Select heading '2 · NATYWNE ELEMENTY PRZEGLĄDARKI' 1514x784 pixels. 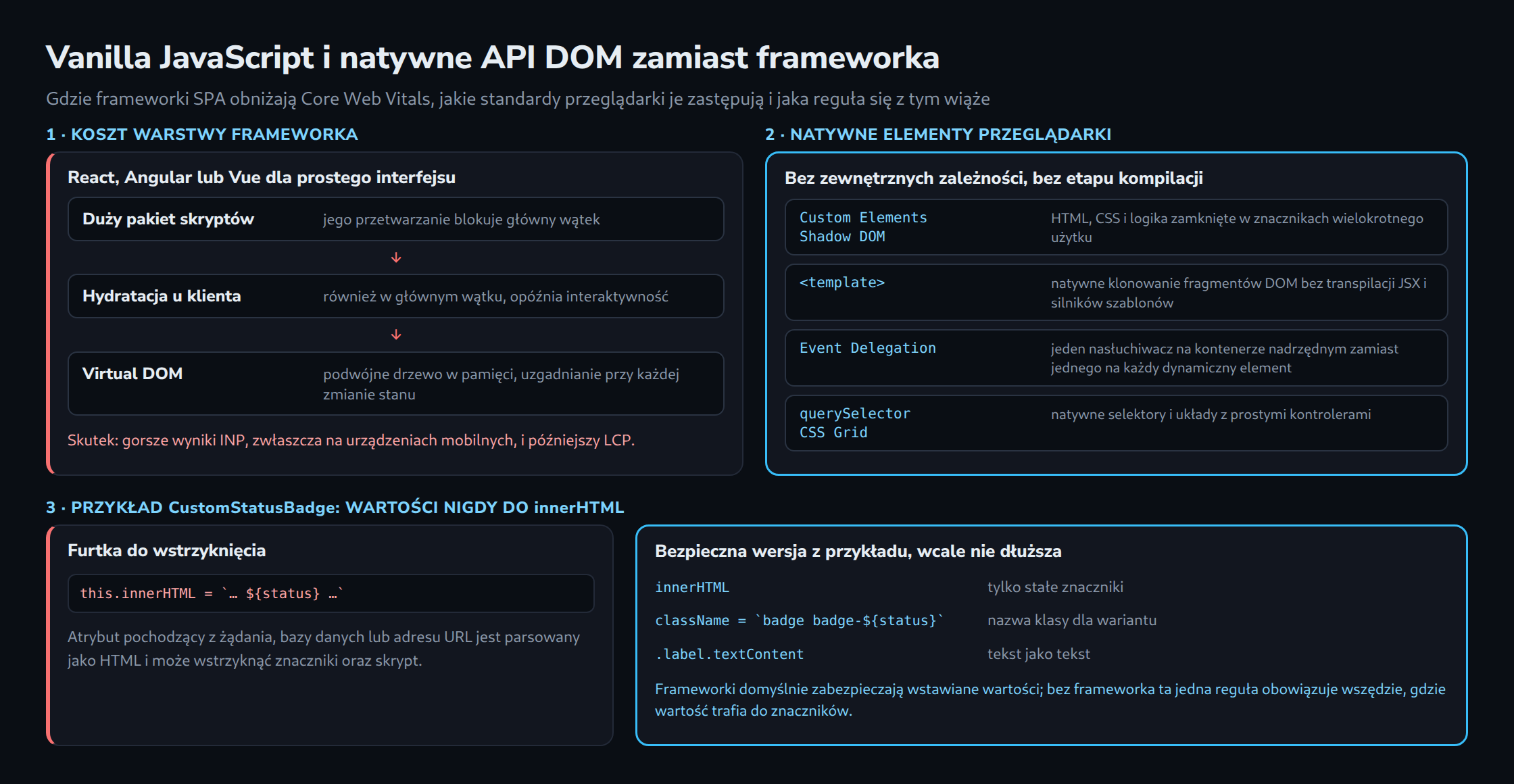938,134
